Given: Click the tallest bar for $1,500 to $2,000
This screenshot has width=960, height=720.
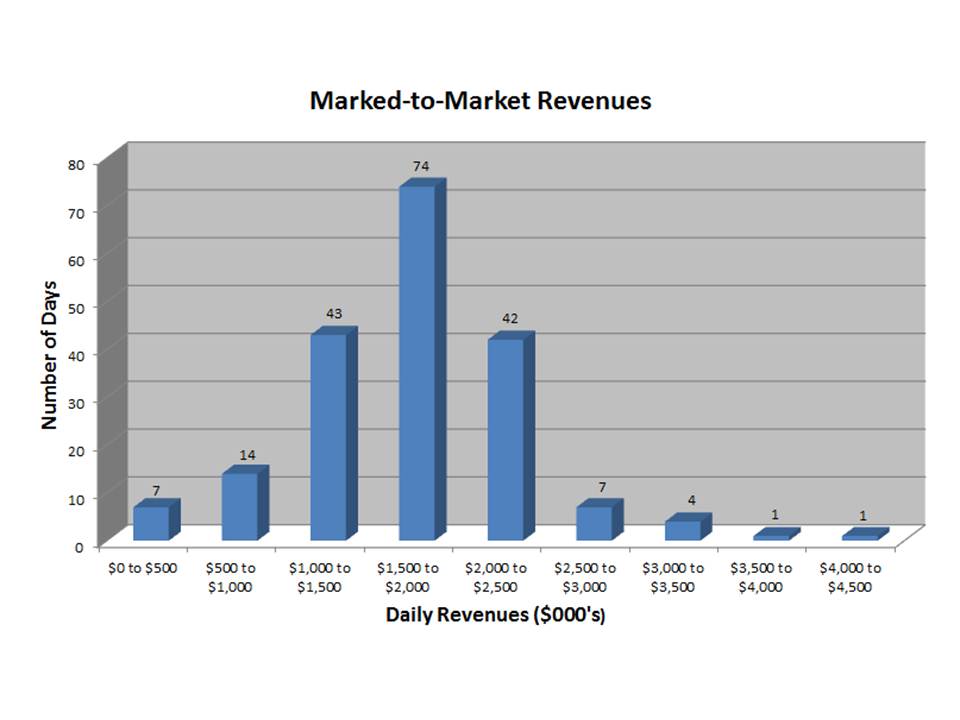Looking at the screenshot, I should point(417,362).
